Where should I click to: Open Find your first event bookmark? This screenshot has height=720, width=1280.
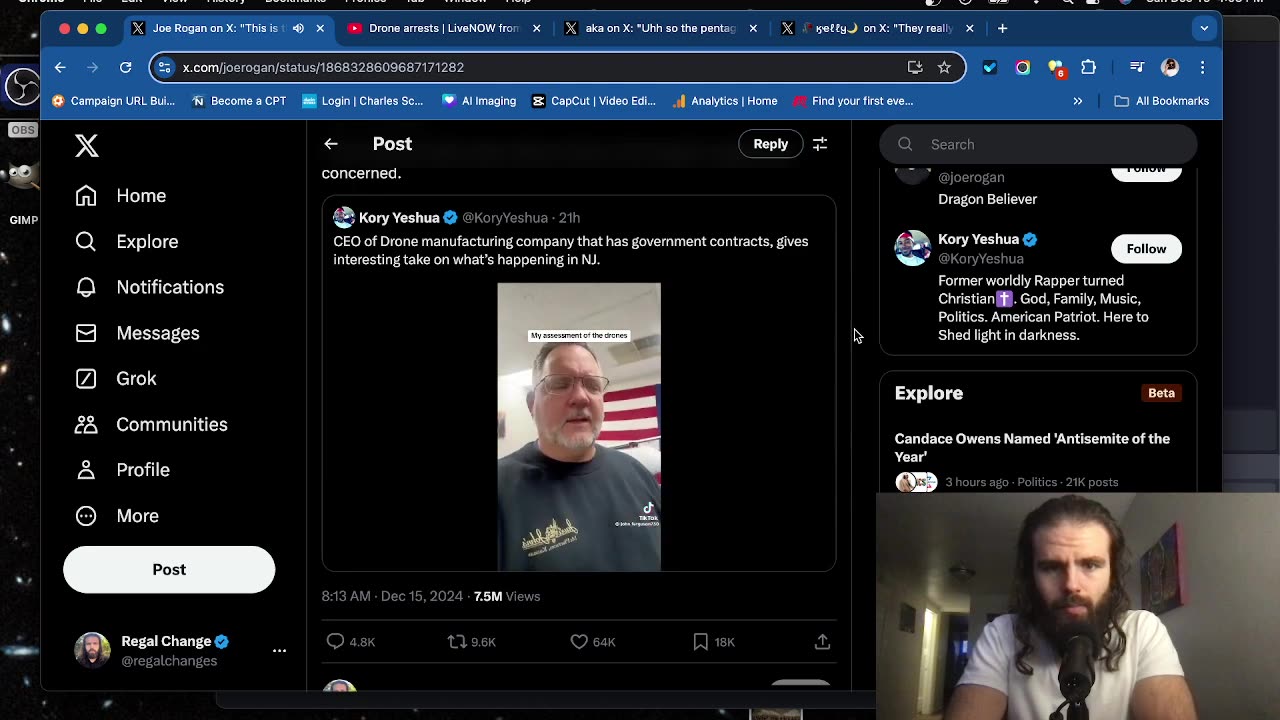pos(853,101)
